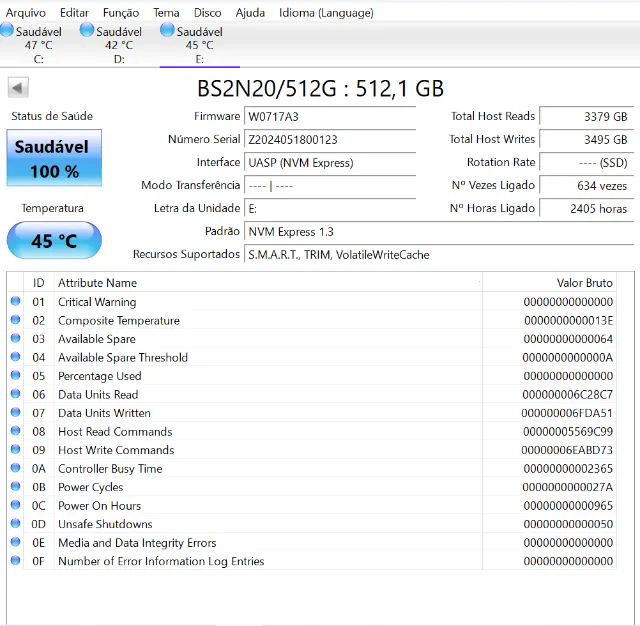
Task: Click the status dot for Host Write Commands
Action: click(16, 449)
